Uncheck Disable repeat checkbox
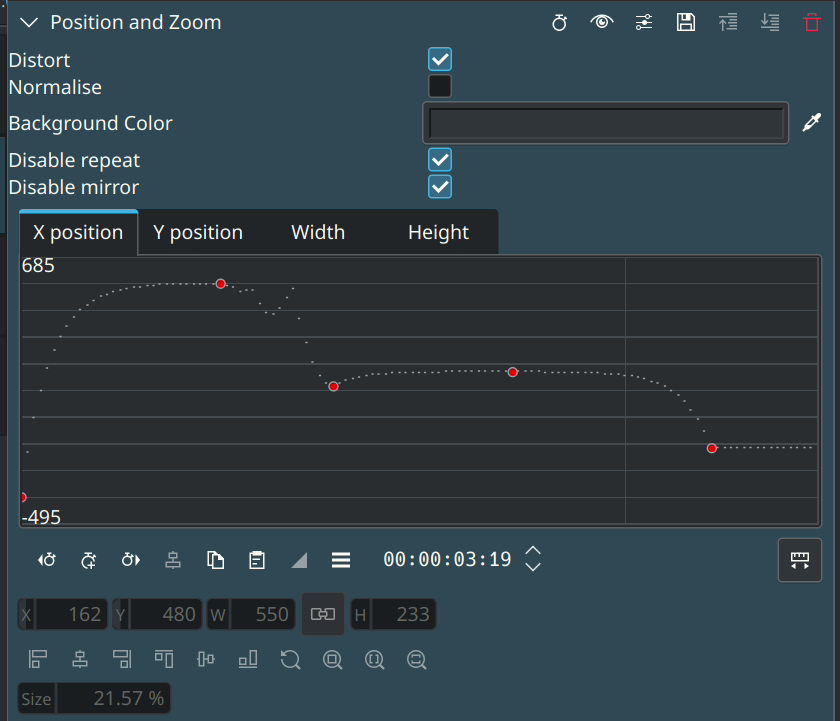Viewport: 840px width, 721px height. [x=440, y=160]
